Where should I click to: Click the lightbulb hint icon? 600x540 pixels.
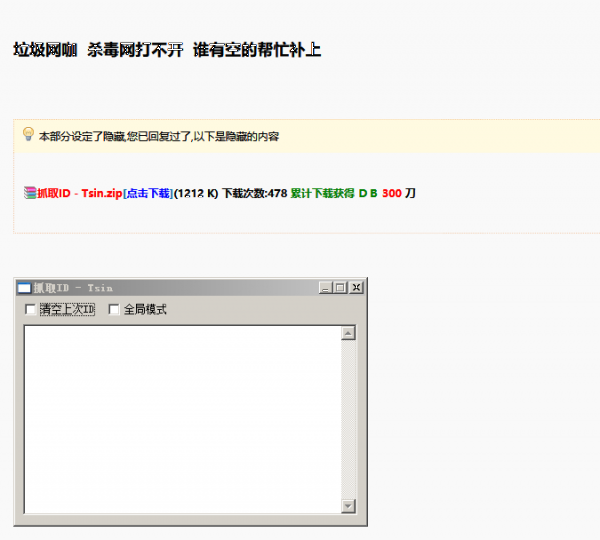(28, 134)
